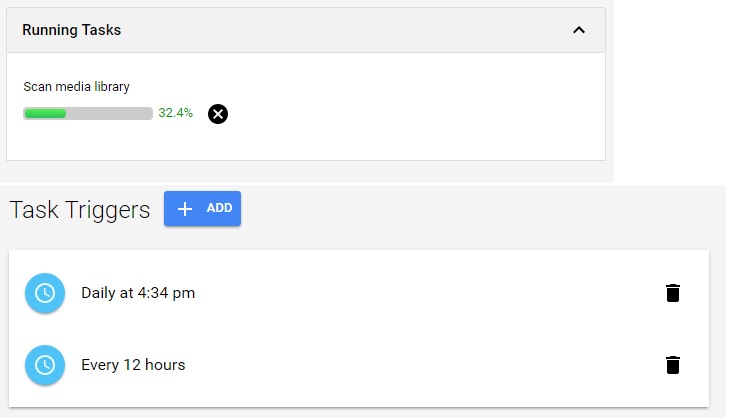Image resolution: width=729 pixels, height=418 pixels.
Task: Cancel the Scan media library task
Action: (x=218, y=114)
